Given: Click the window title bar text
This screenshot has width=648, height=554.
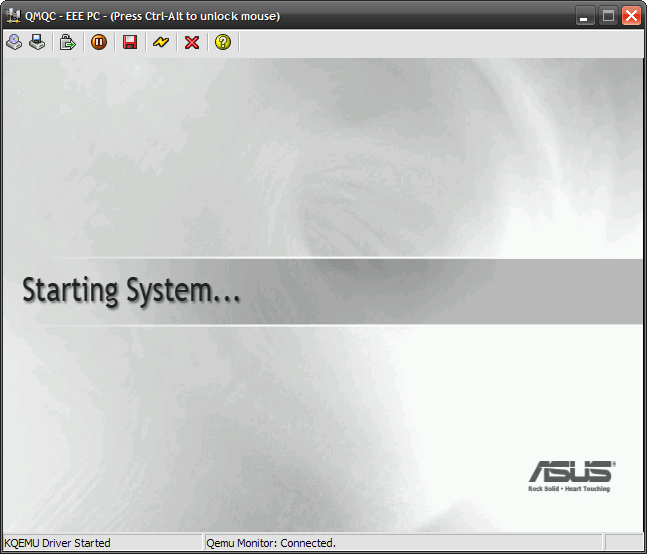Looking at the screenshot, I should point(152,16).
